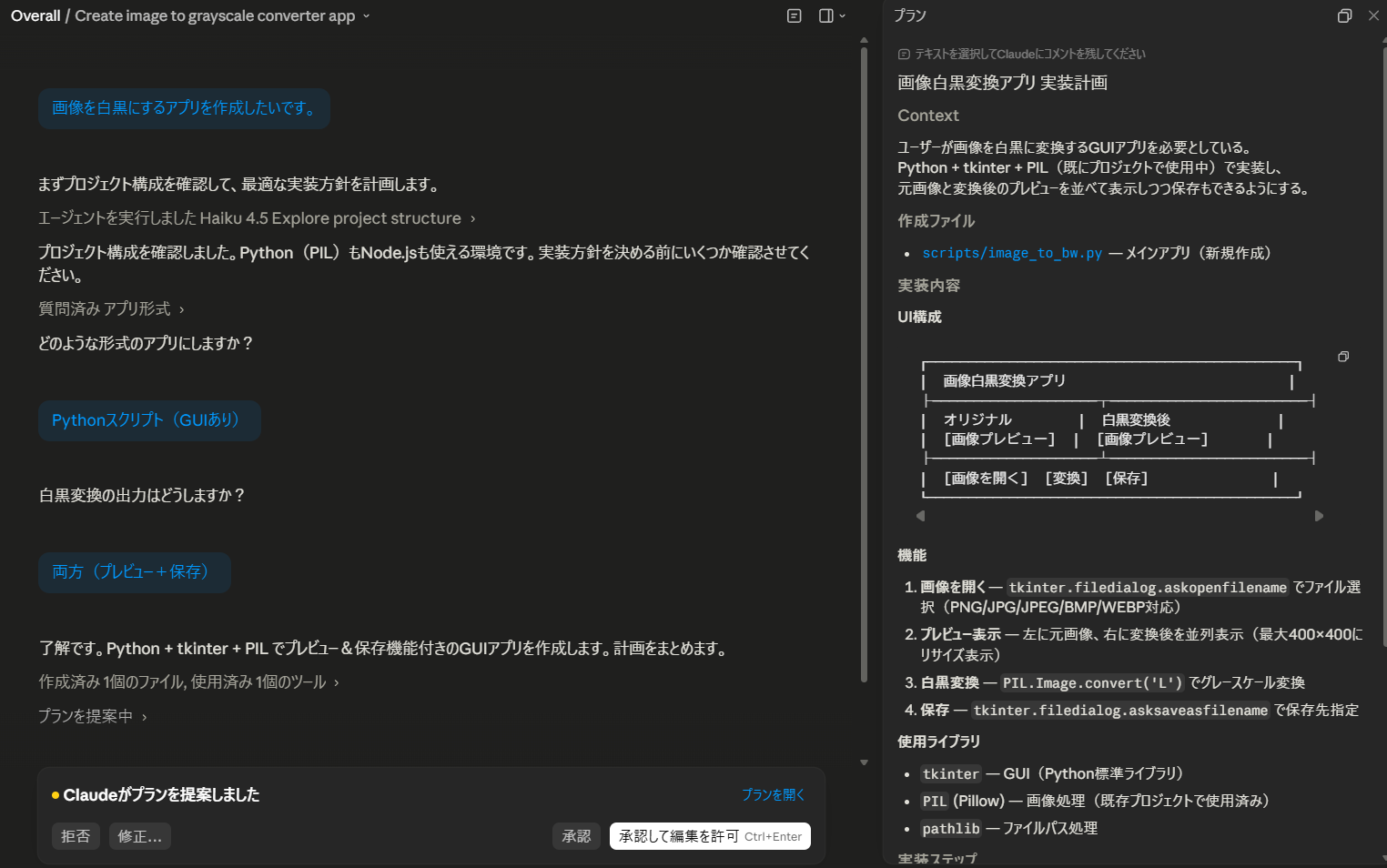Select answer 両方（プレビュー＋保存）
The width and height of the screenshot is (1387, 868).
click(x=134, y=572)
